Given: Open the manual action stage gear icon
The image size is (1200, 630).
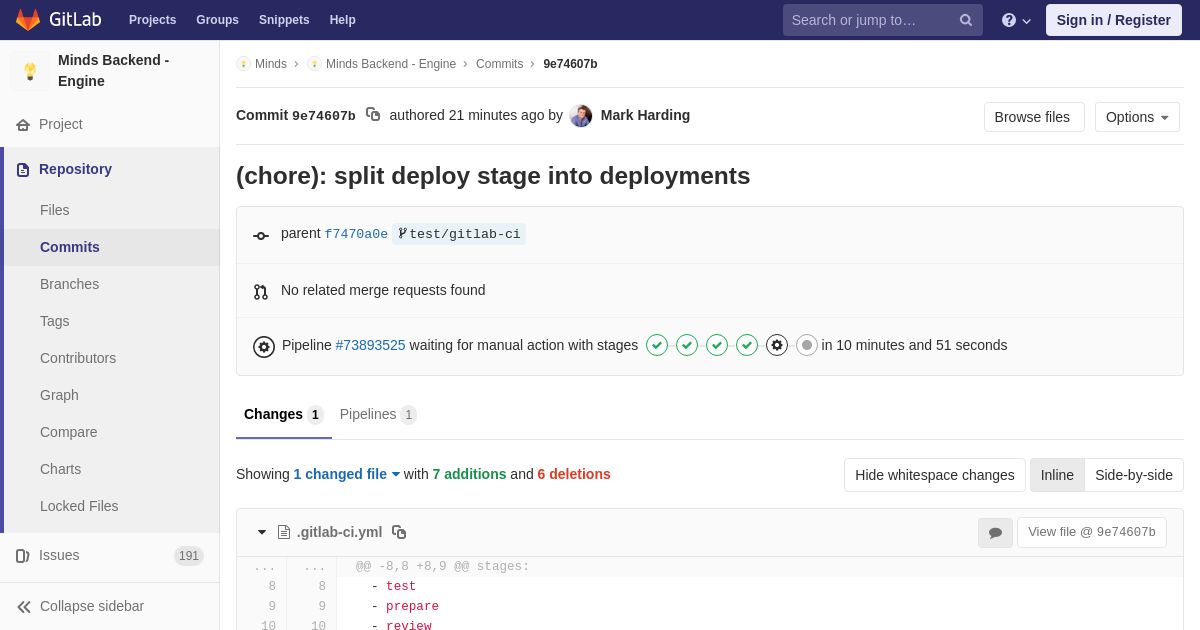Looking at the screenshot, I should point(777,345).
